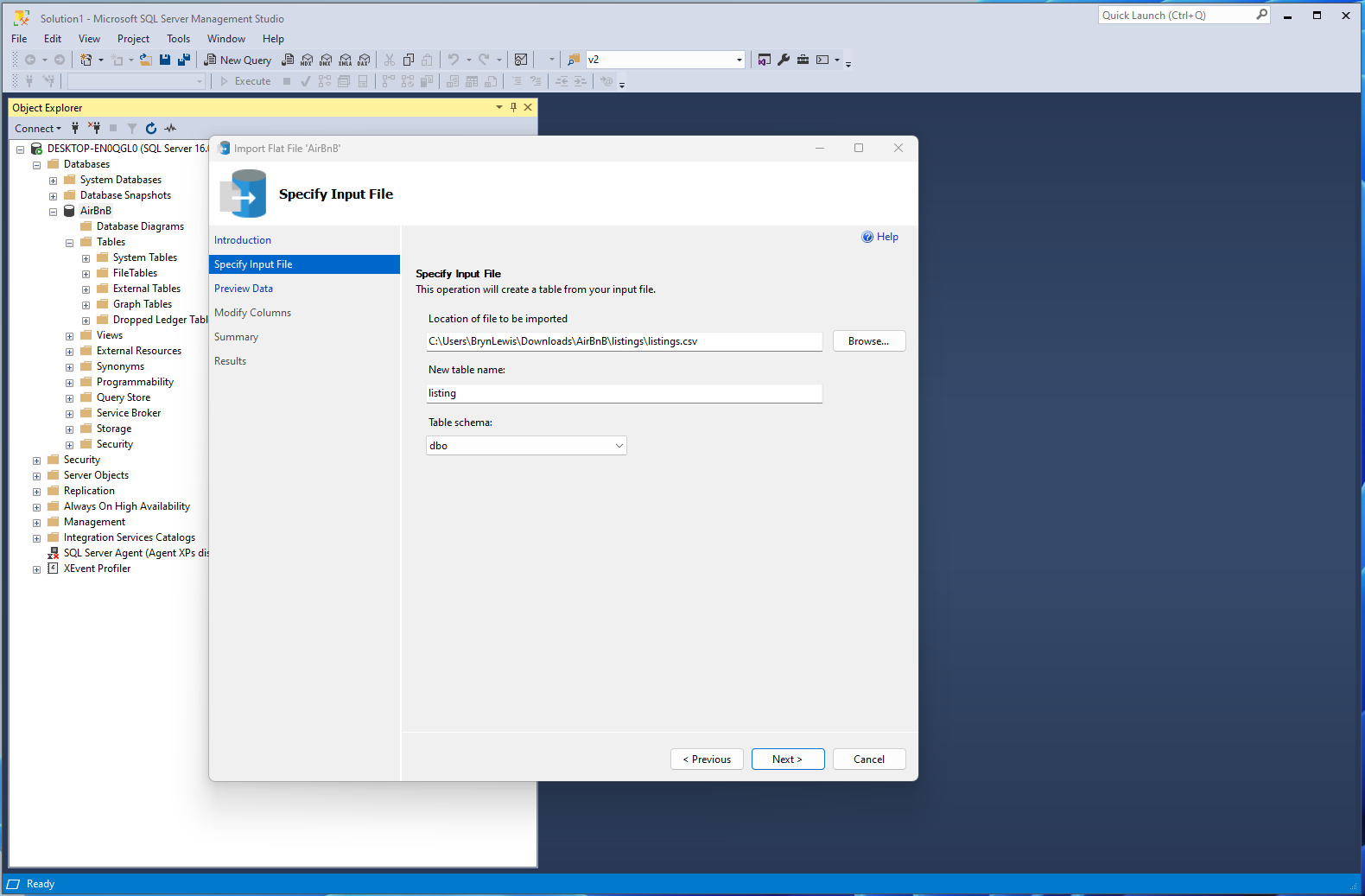Viewport: 1365px width, 896px height.
Task: Click the New table name field
Action: 623,393
